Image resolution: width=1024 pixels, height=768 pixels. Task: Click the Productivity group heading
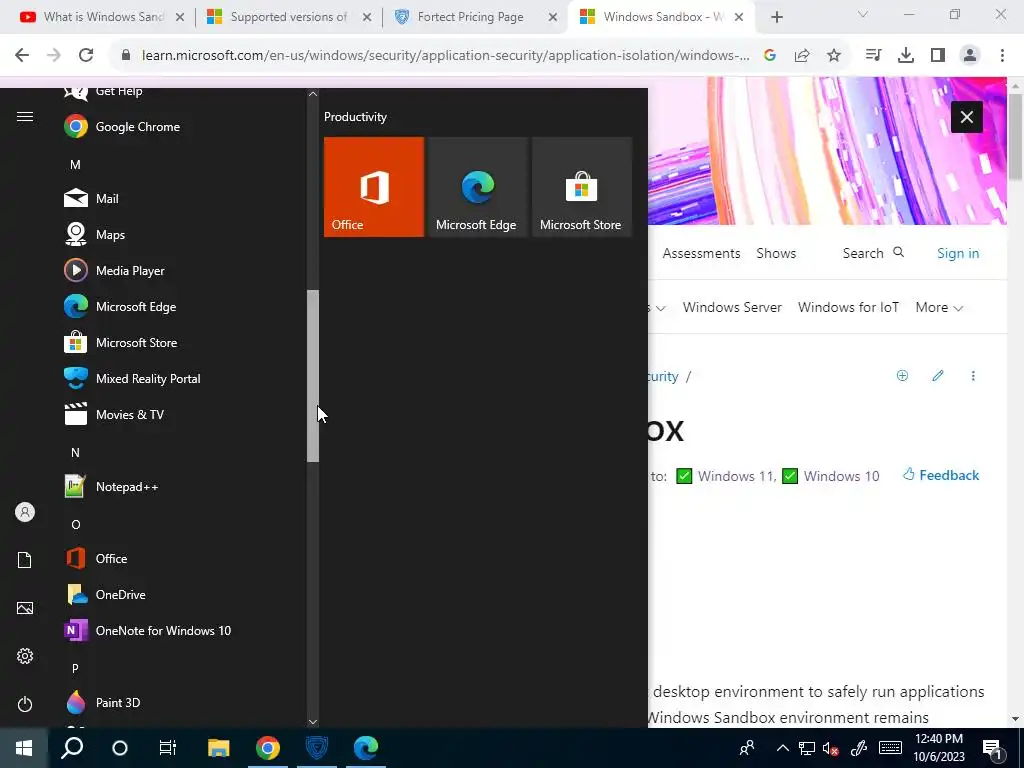coord(355,117)
